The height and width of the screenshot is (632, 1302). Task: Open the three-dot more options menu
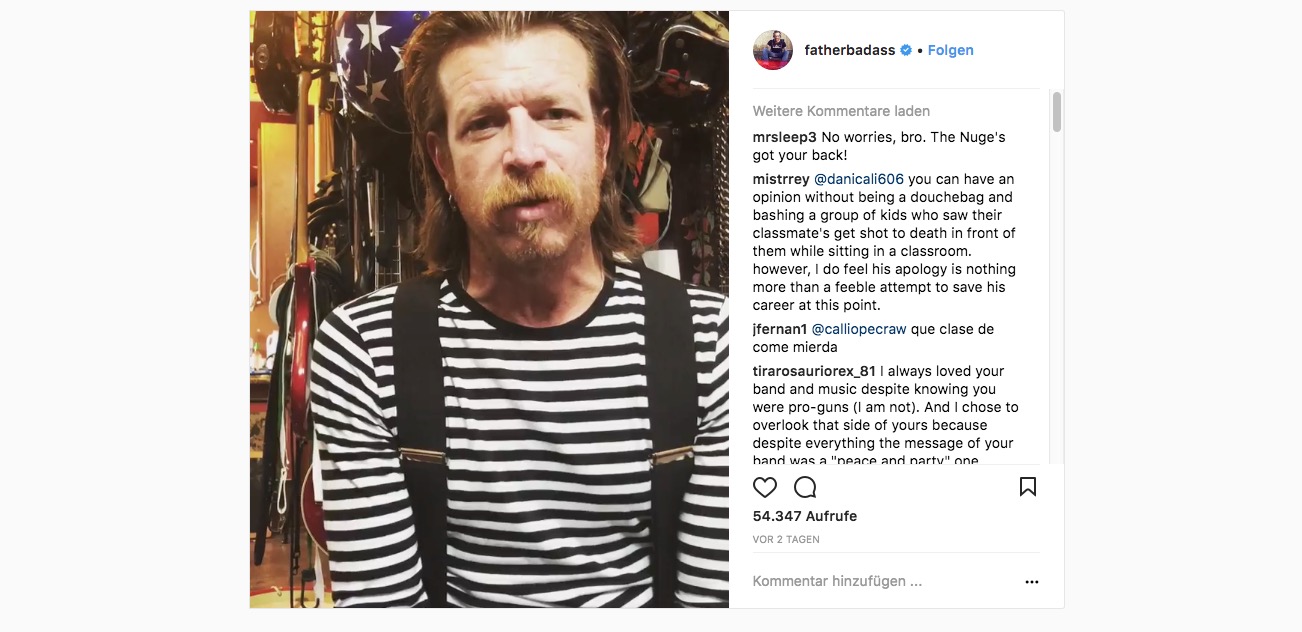coord(1032,582)
